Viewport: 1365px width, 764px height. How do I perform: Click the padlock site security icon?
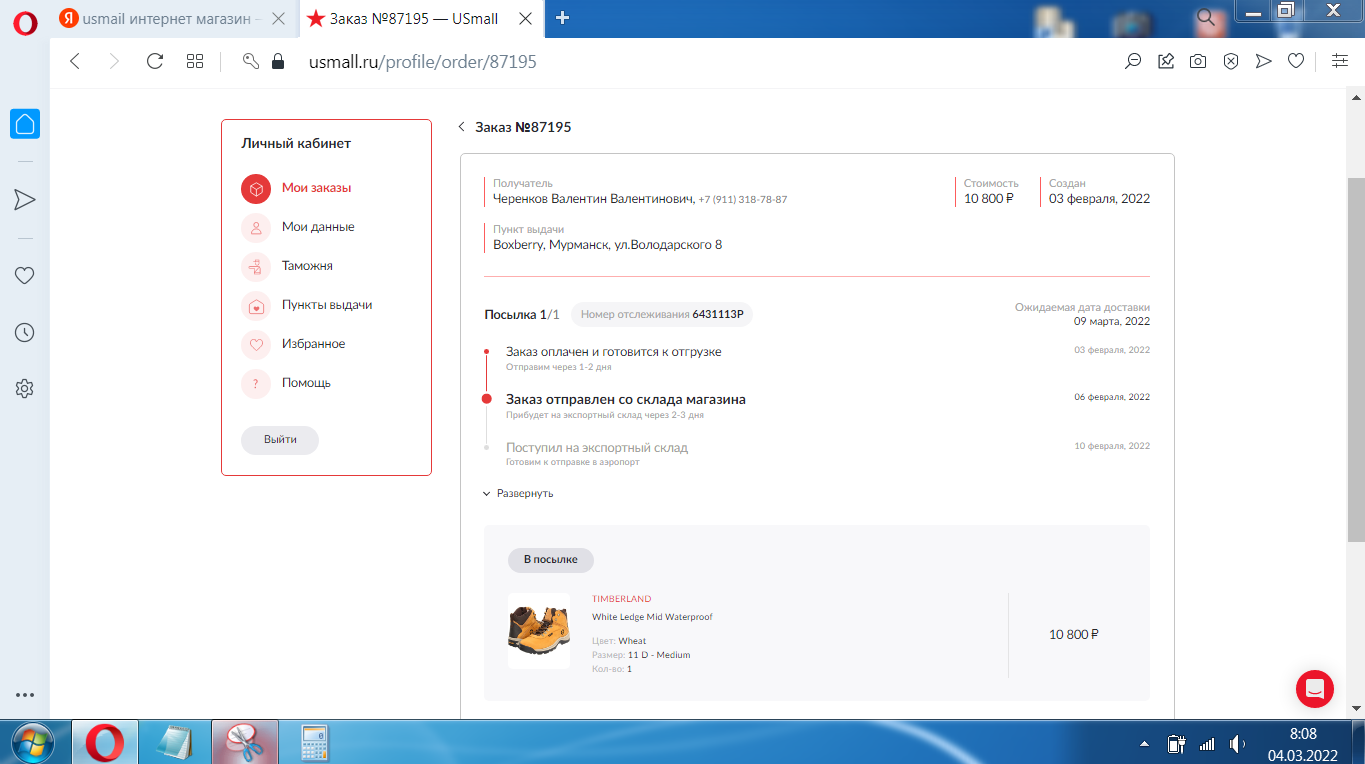click(x=278, y=61)
